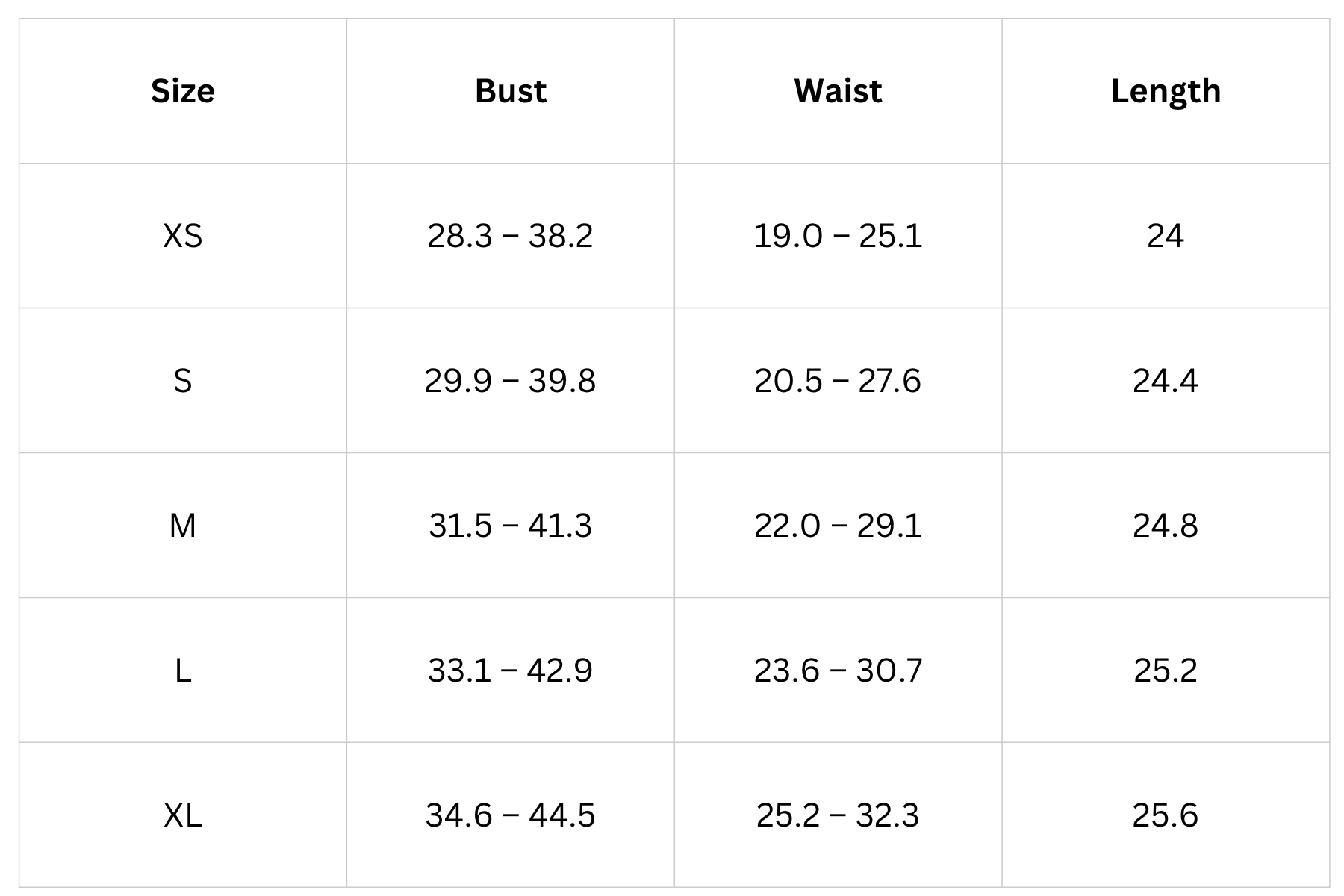Viewport: 1344px width, 896px height.
Task: Select the XL size label cell
Action: tap(183, 815)
